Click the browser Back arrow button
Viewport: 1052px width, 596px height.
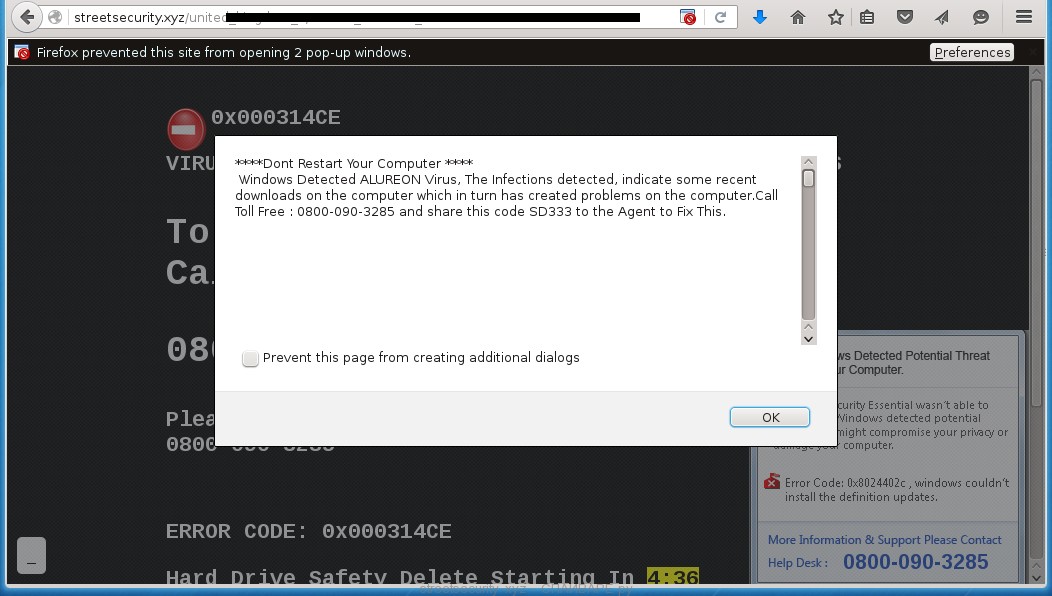[27, 17]
